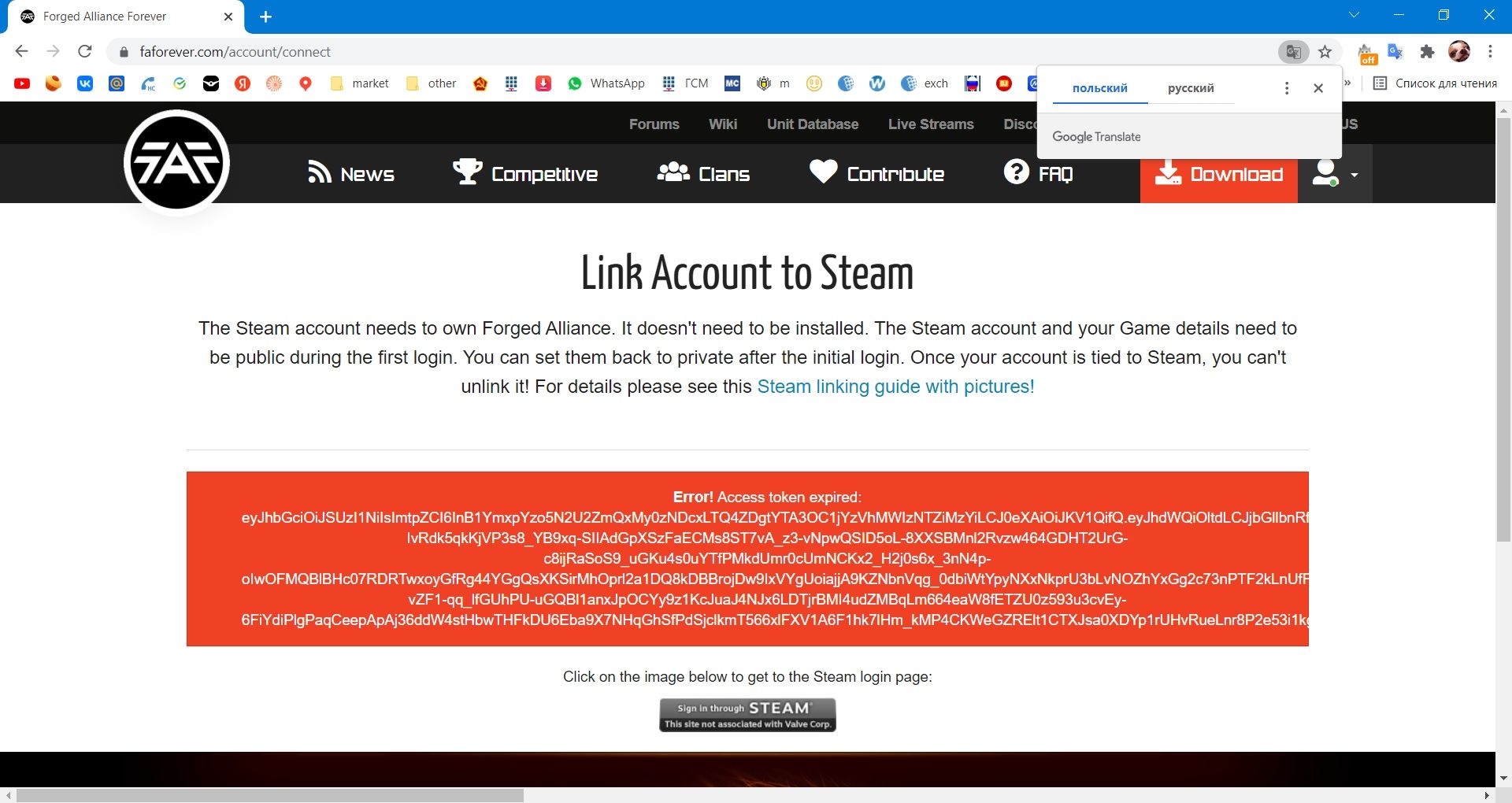This screenshot has height=803, width=1512.
Task: Select the польский translate tab
Action: 1100,88
